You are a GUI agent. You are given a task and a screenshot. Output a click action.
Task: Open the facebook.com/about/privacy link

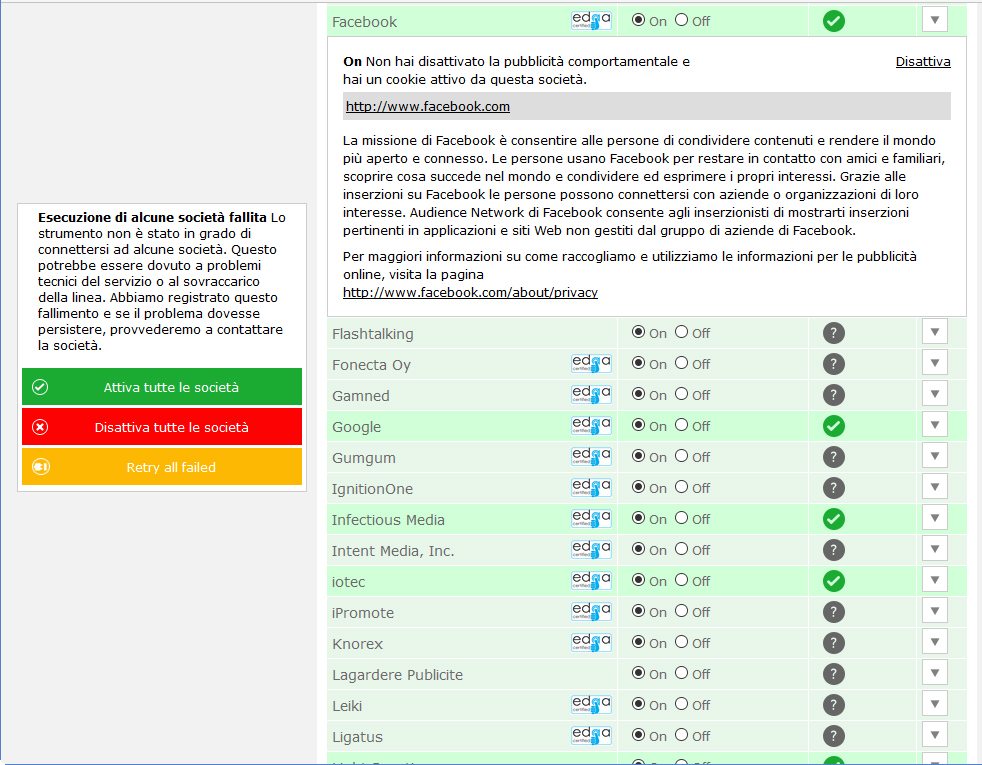coord(470,293)
